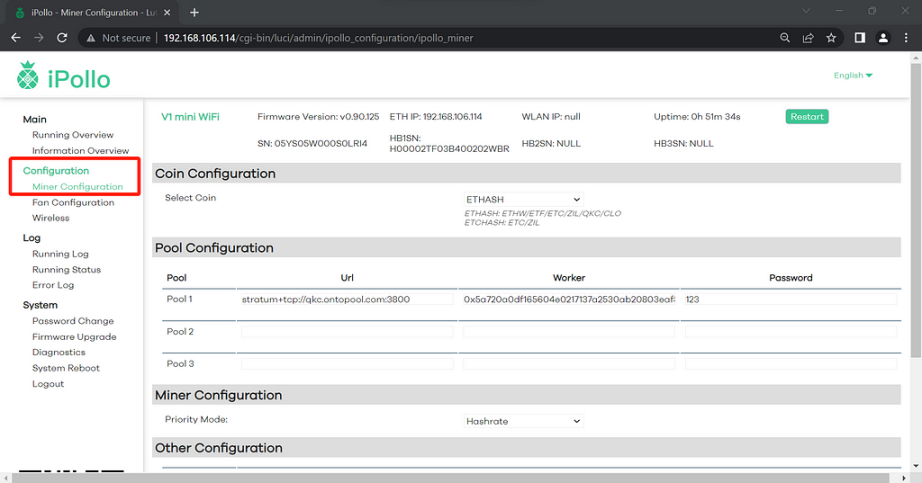The width and height of the screenshot is (922, 483).
Task: Click the Pool 2 Url field
Action: [x=347, y=332]
